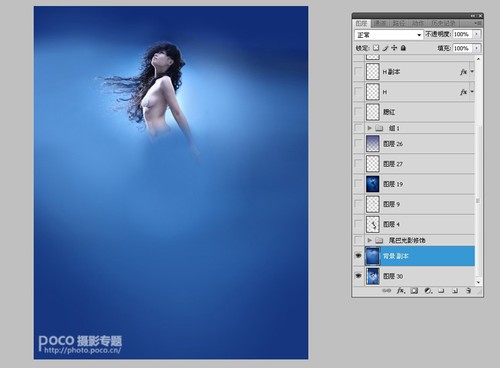Show the 图层 26 layer visibility

(358, 144)
